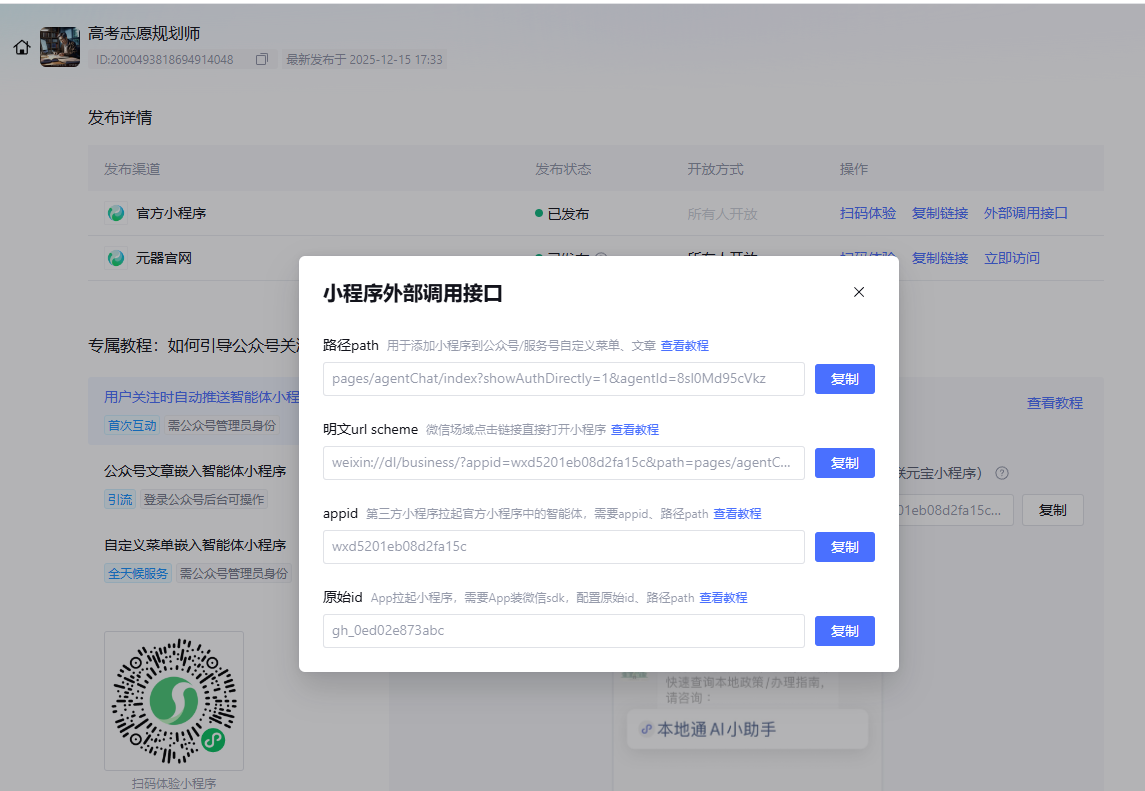
Task: Close the 小程序外部调用接口 dialog
Action: 859,292
